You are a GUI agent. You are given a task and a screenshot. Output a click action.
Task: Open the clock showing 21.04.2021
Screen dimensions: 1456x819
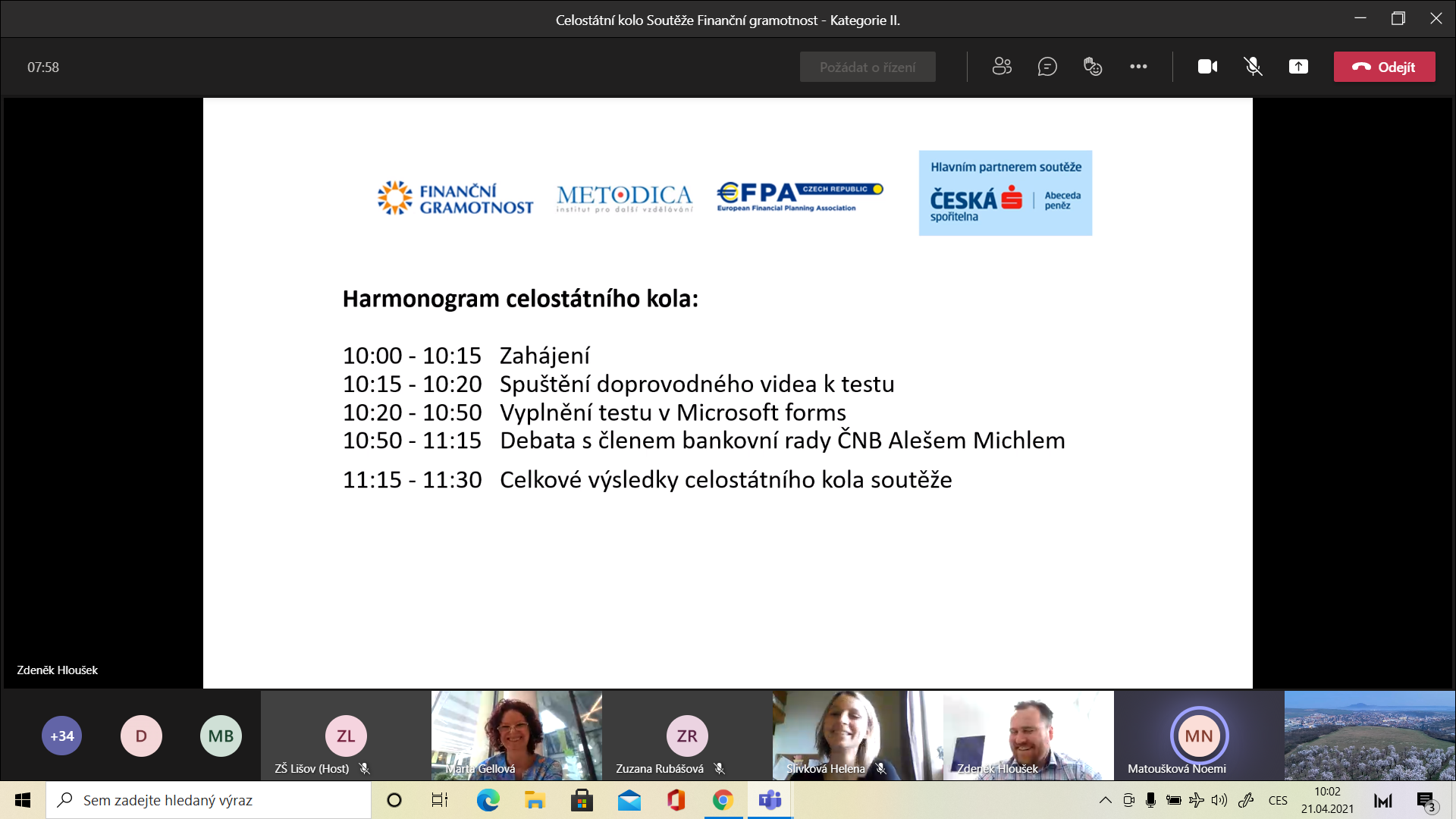(1327, 800)
